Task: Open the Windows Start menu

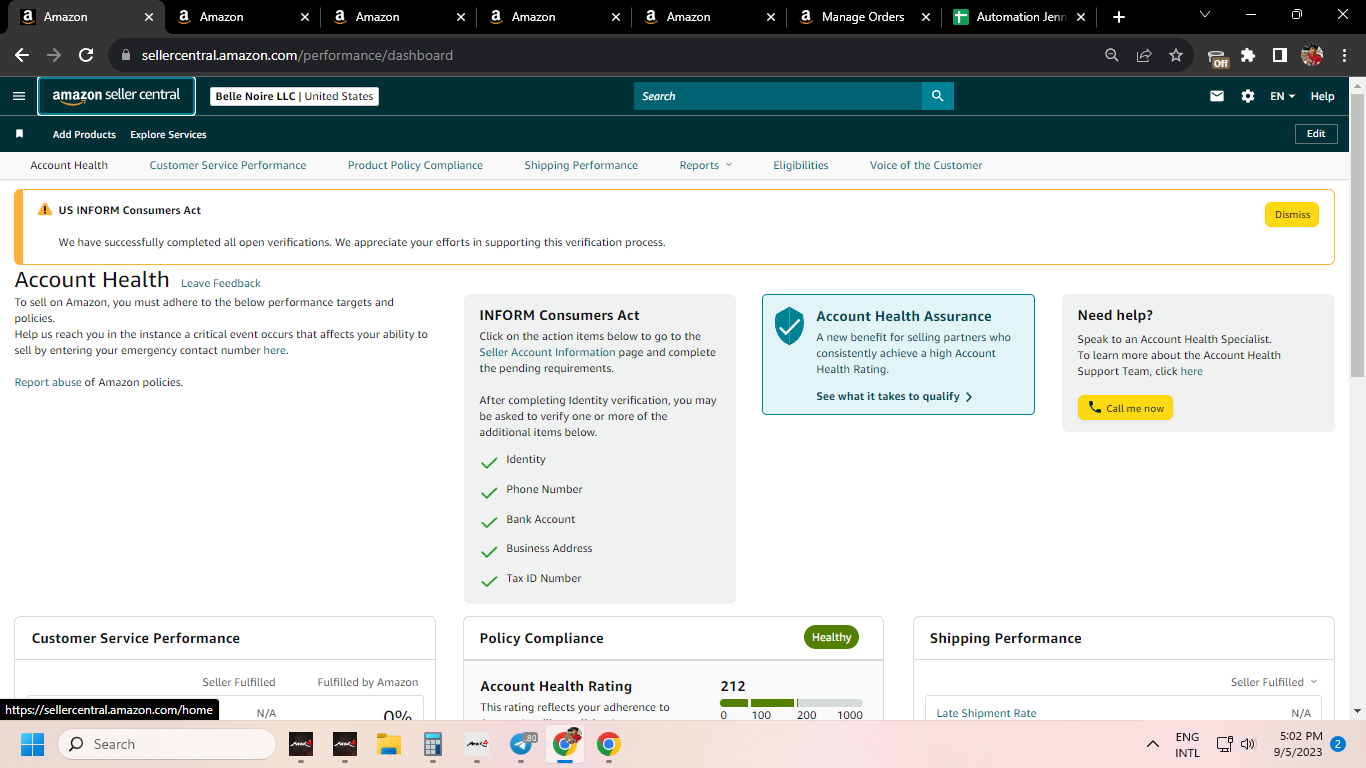Action: [x=32, y=744]
